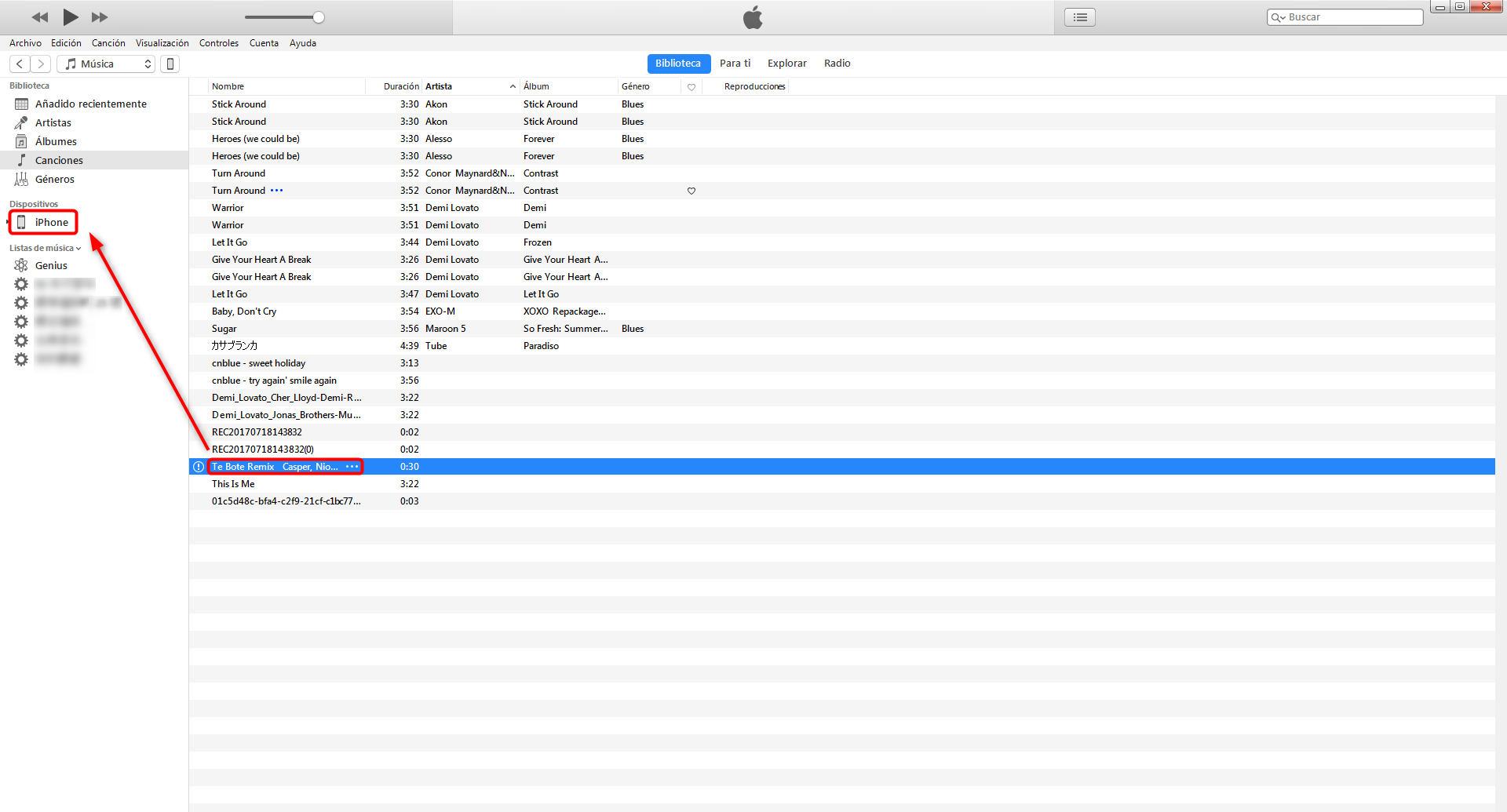Click the rewind icon

(x=39, y=16)
